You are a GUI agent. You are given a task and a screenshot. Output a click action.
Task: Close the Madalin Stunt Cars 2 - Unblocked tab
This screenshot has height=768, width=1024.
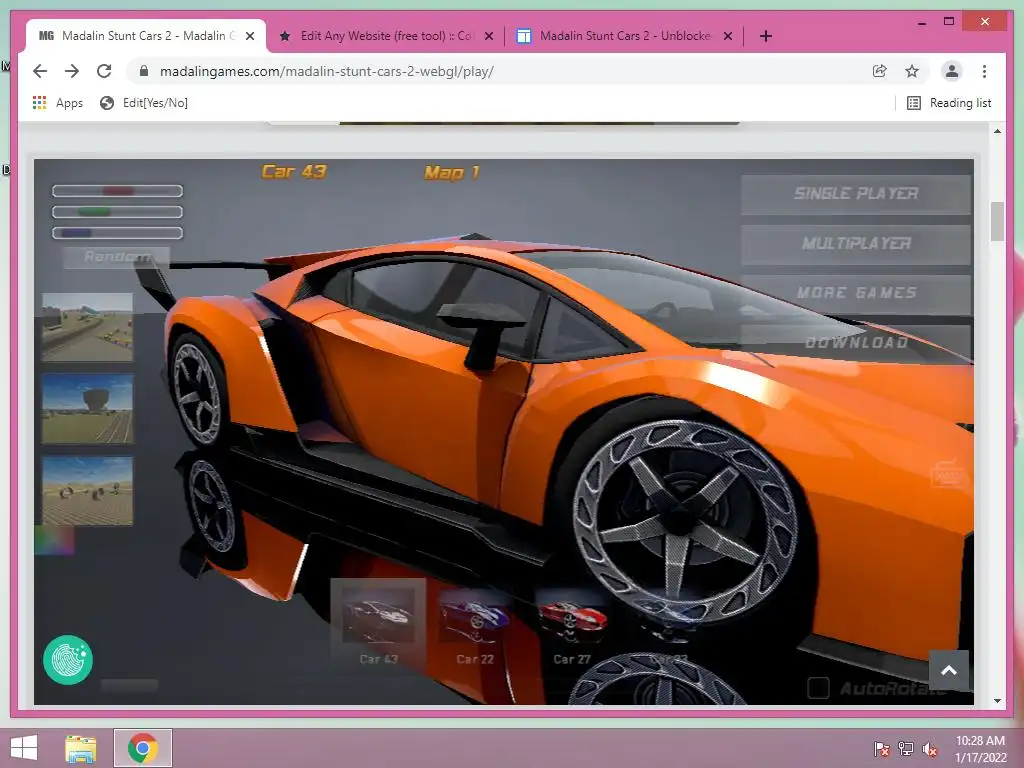click(728, 36)
